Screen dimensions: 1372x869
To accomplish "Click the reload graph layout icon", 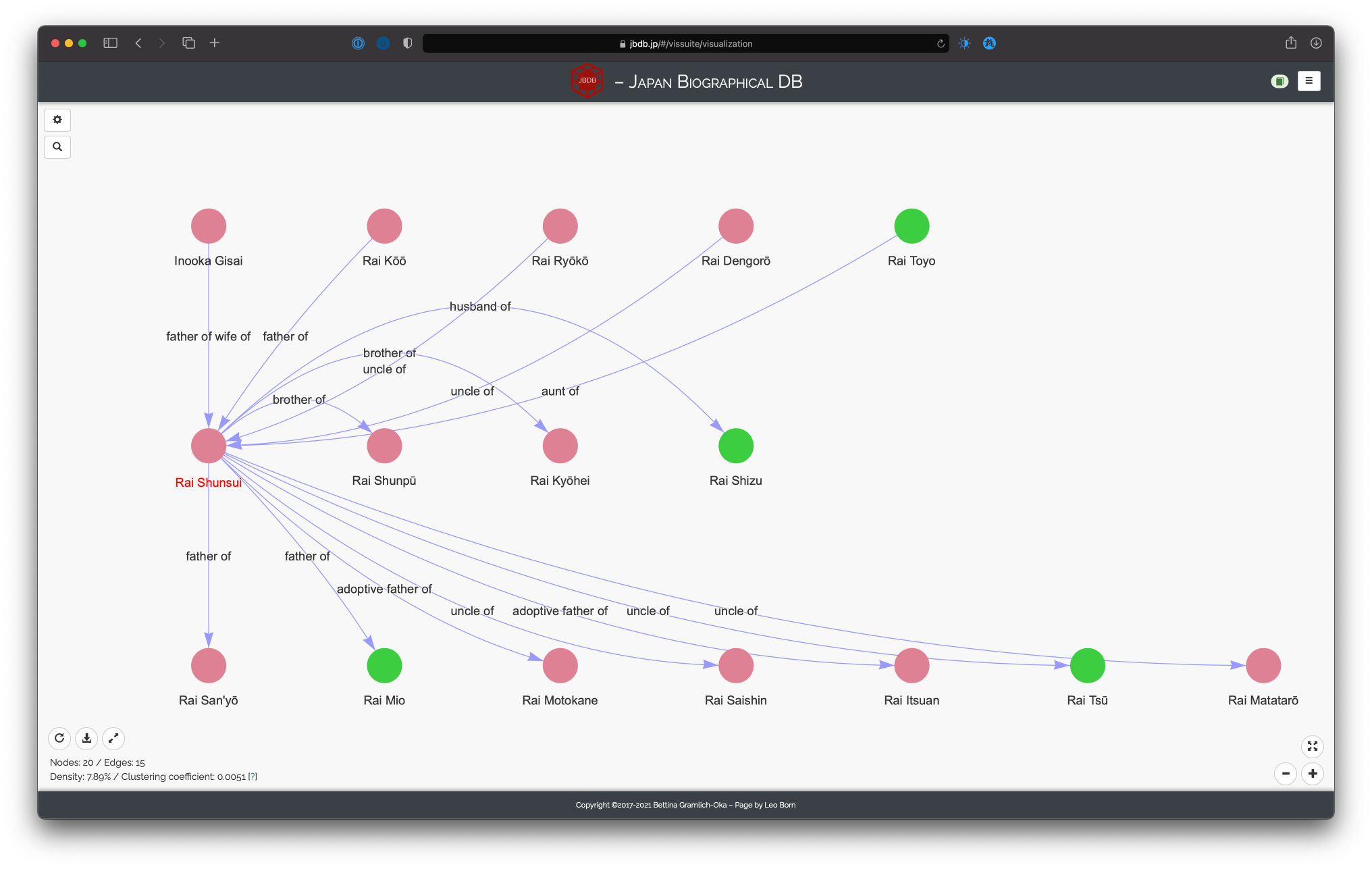I will [x=59, y=738].
